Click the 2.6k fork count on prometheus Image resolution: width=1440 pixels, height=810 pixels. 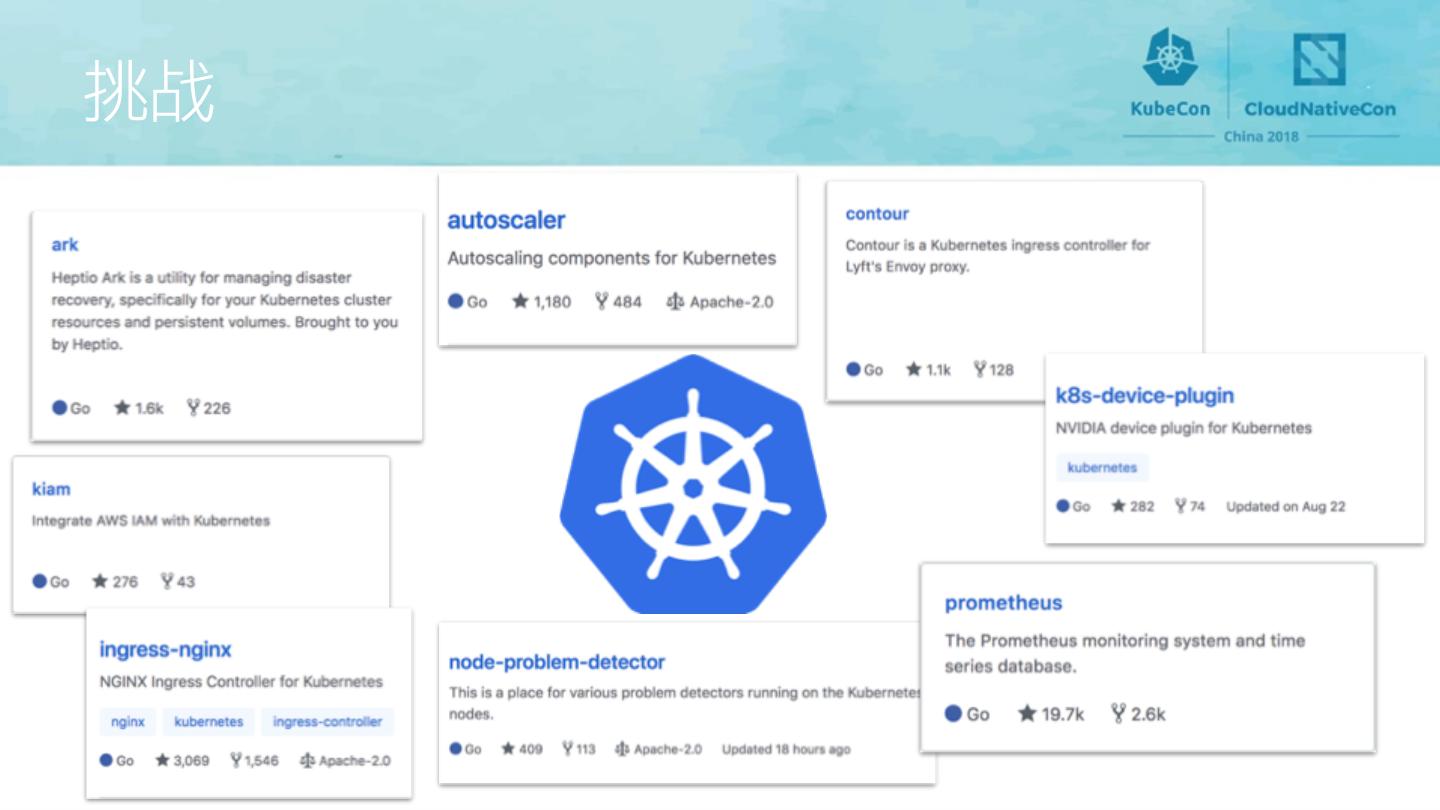click(1148, 714)
